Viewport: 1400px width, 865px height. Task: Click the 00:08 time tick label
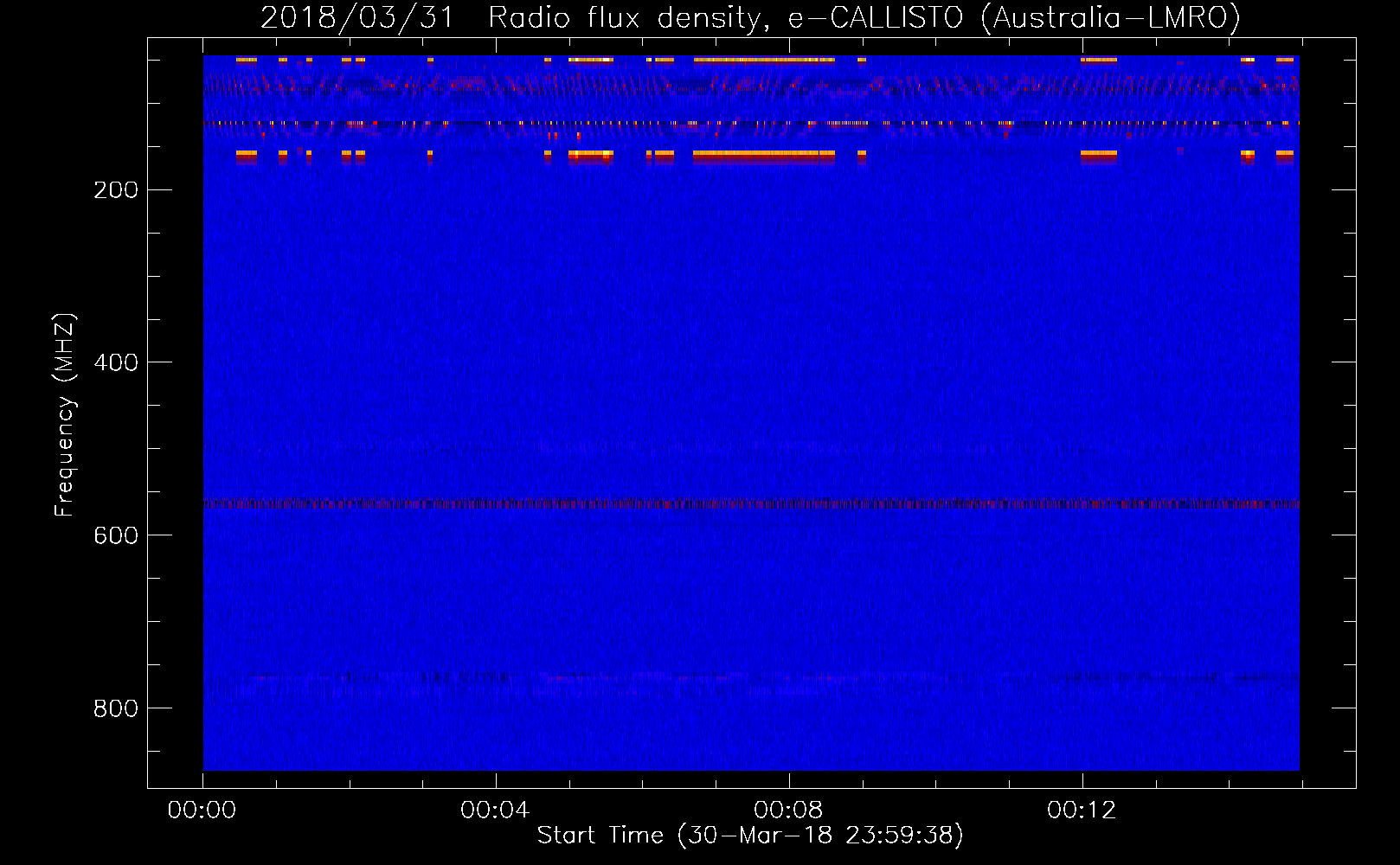click(788, 811)
